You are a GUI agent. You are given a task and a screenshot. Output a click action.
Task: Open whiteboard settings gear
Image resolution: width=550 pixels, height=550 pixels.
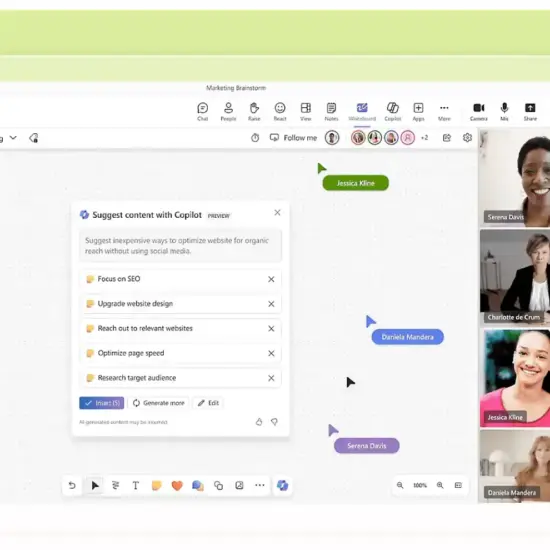click(467, 138)
